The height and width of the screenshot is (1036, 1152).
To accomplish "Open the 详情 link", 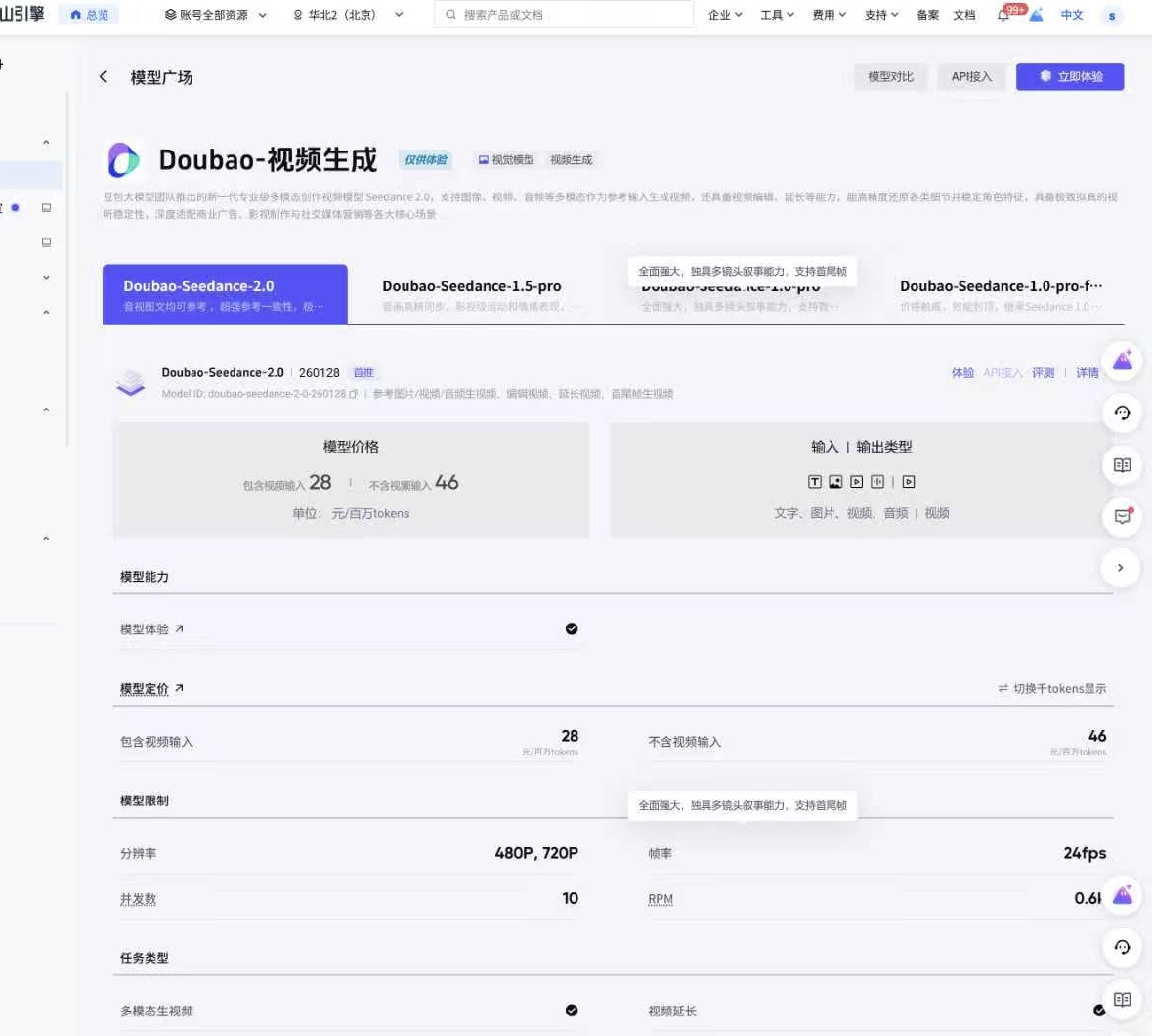I will pos(1088,373).
